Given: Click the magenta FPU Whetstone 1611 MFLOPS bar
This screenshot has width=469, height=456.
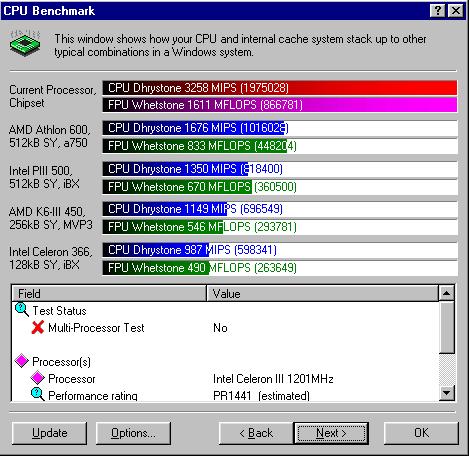Looking at the screenshot, I should pyautogui.click(x=280, y=105).
